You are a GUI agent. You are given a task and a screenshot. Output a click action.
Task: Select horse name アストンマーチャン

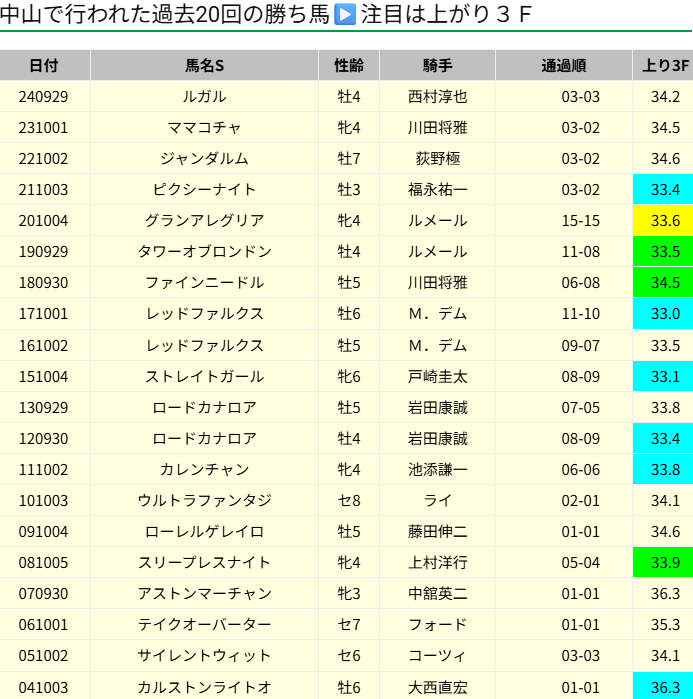click(x=204, y=593)
